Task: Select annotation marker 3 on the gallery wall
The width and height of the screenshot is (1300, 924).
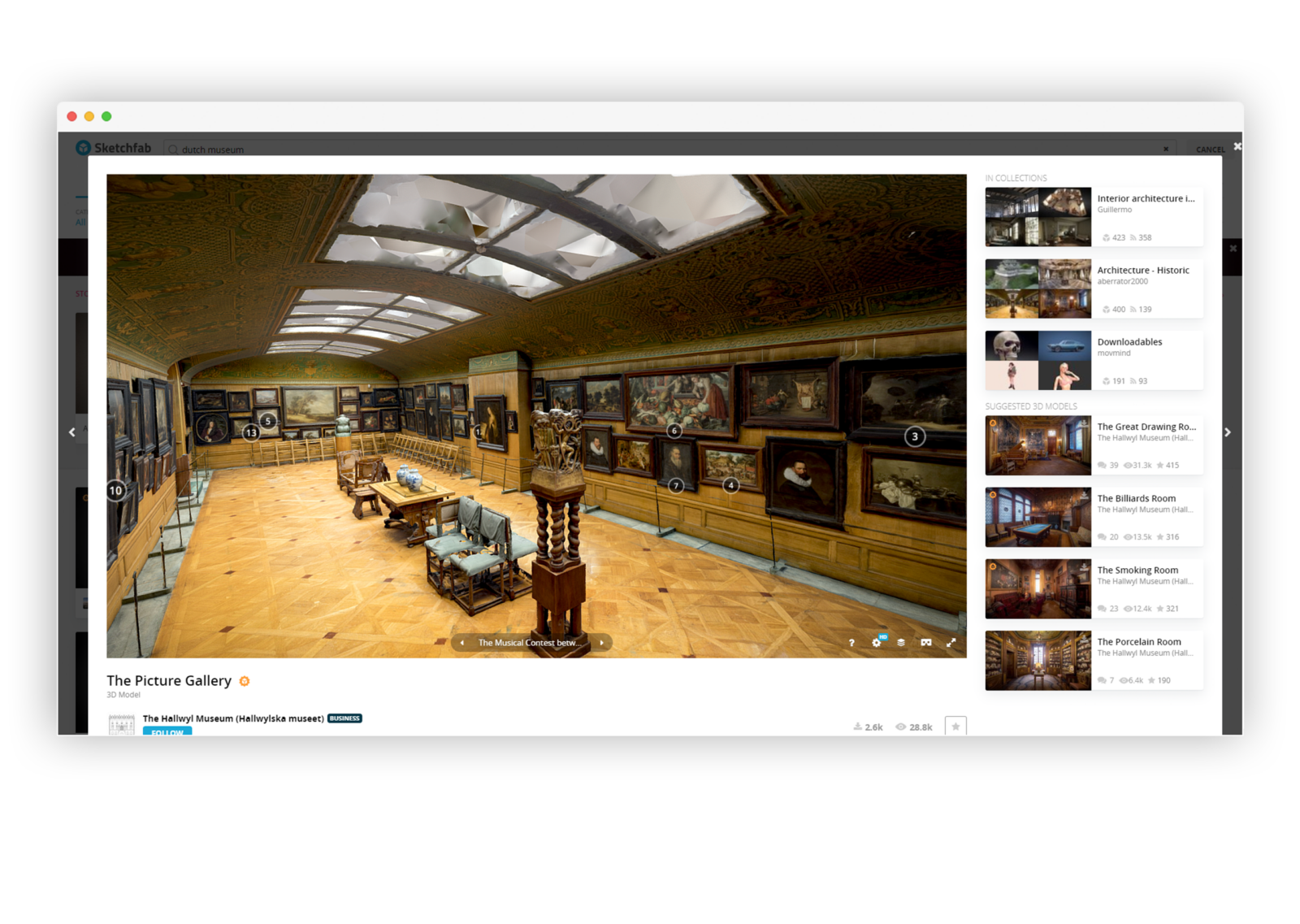Action: pyautogui.click(x=915, y=436)
